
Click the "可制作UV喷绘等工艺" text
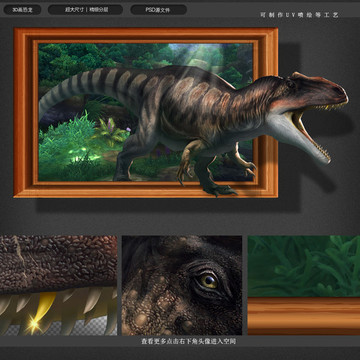[x=299, y=15]
